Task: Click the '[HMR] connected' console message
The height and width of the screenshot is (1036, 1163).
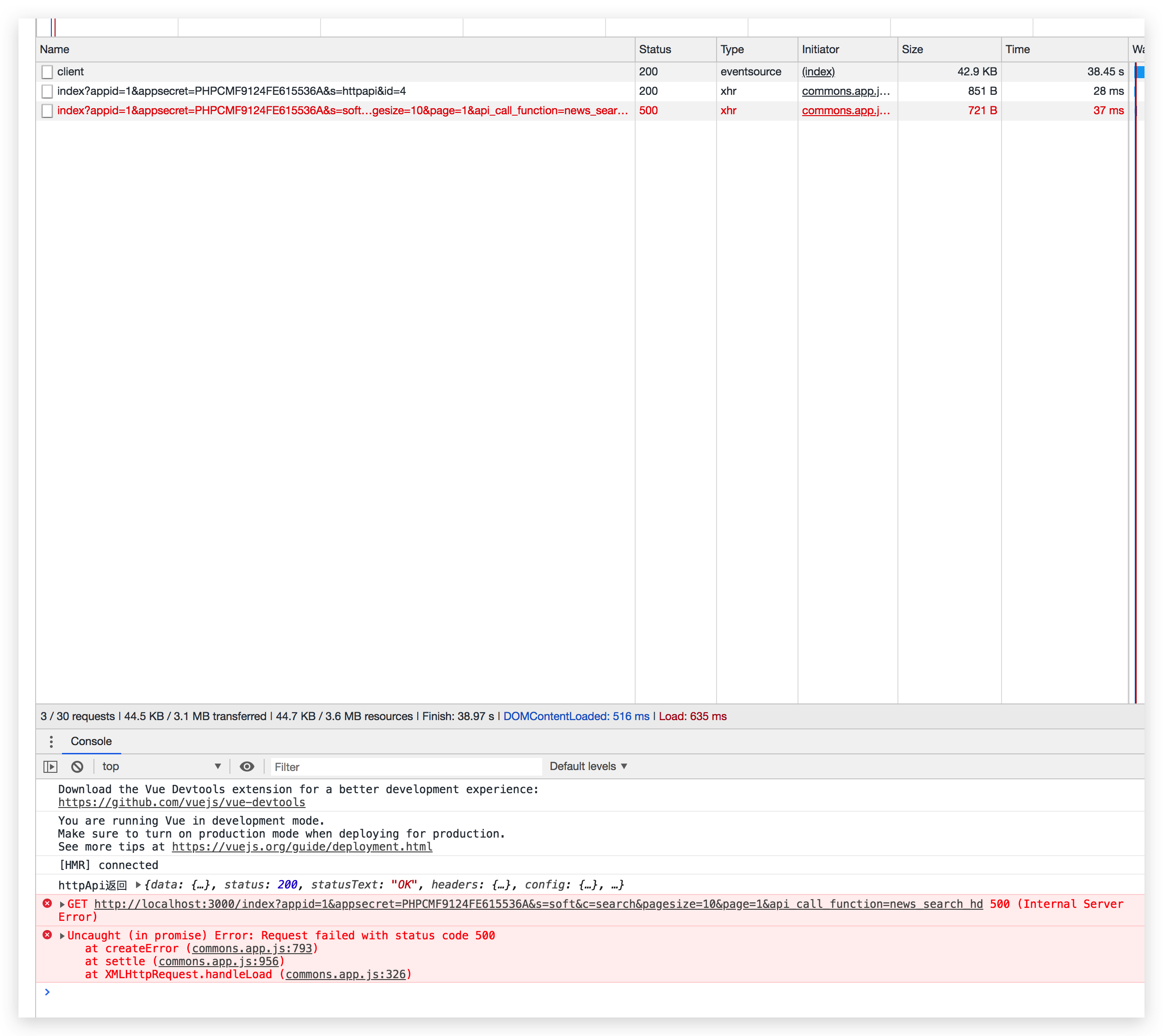Action: point(109,865)
